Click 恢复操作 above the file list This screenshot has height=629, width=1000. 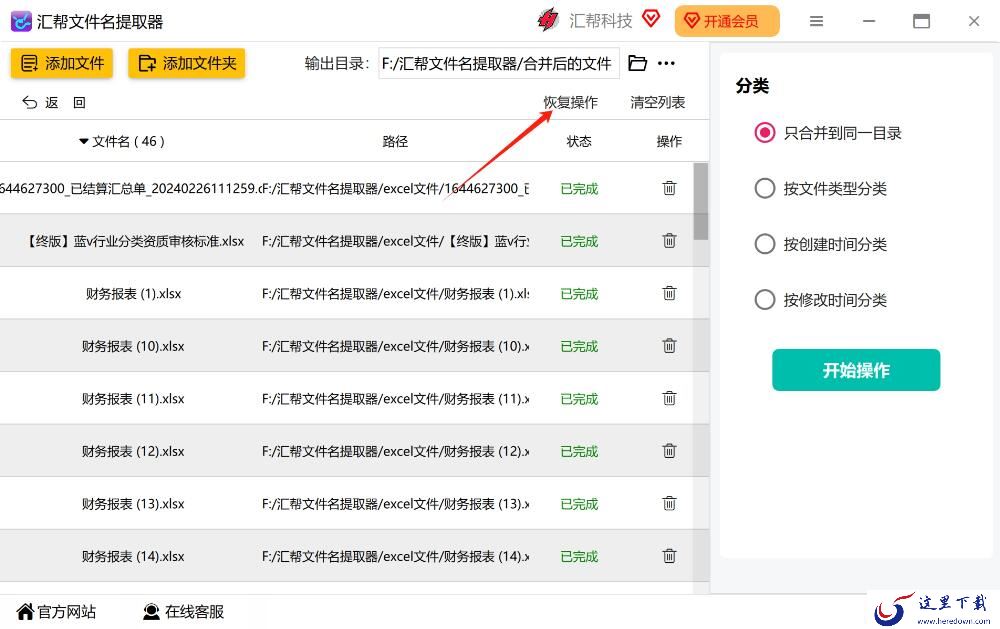(570, 102)
